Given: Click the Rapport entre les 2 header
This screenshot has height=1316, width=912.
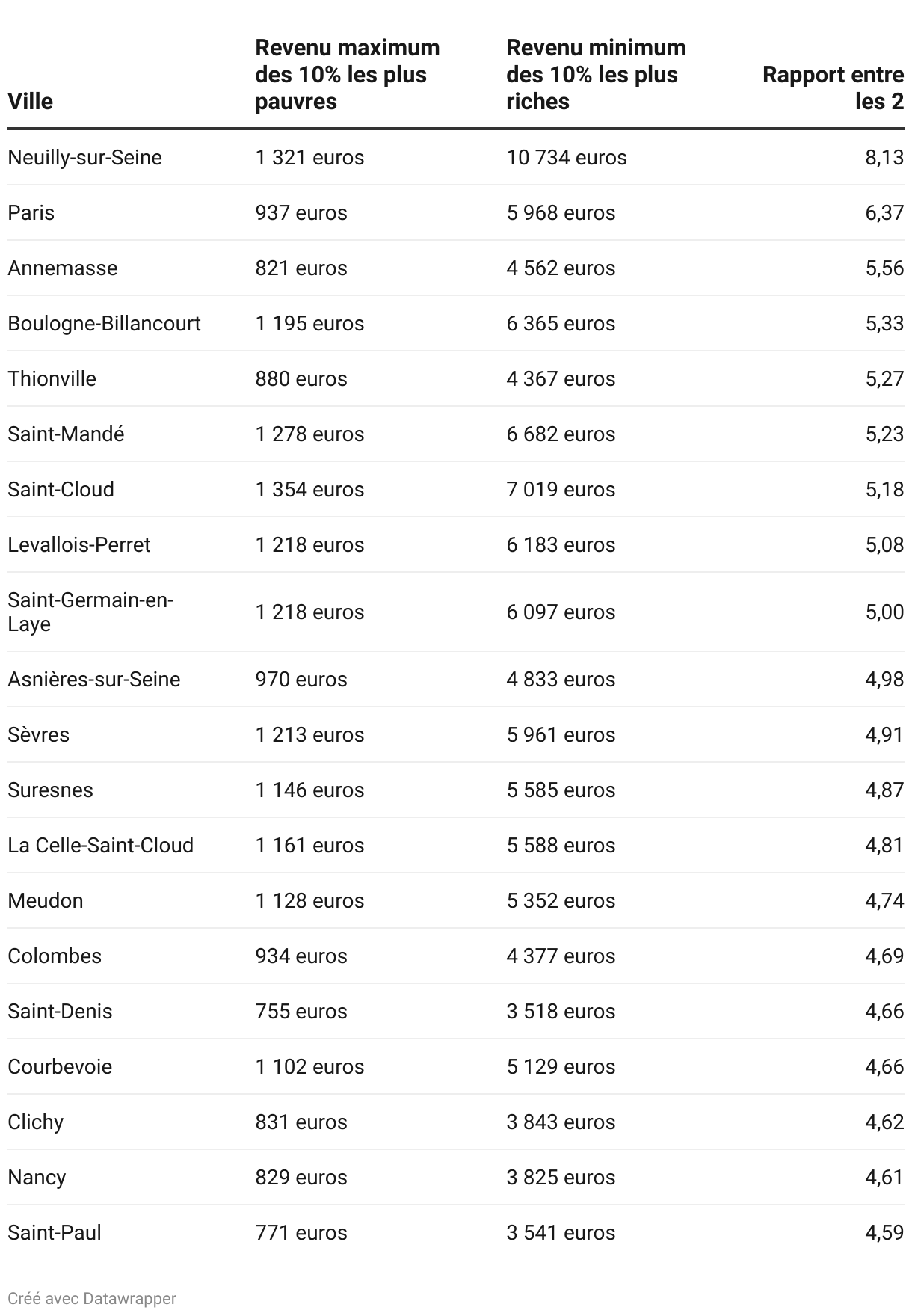Looking at the screenshot, I should coord(833,88).
